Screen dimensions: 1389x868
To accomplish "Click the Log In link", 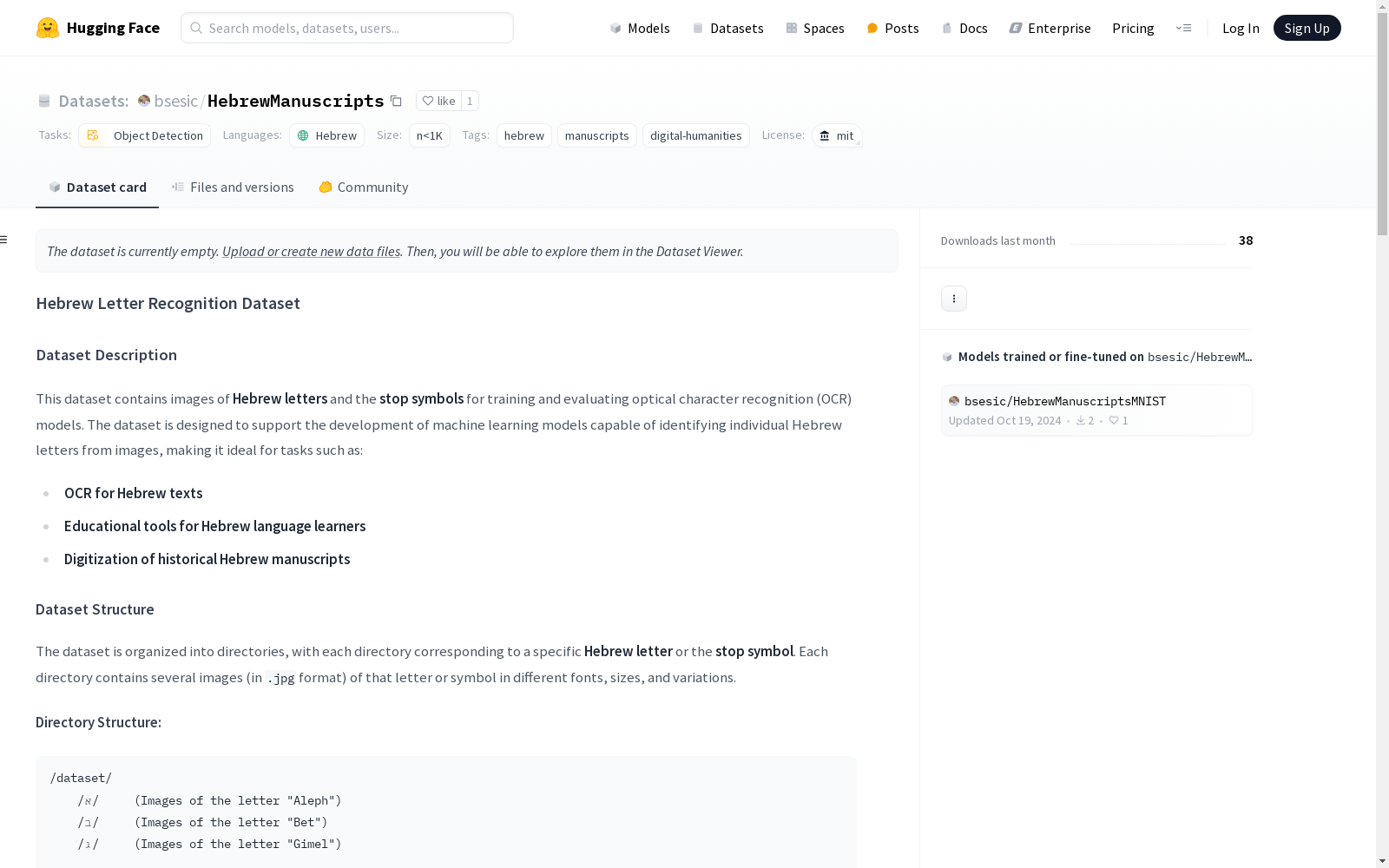I will 1241,28.
